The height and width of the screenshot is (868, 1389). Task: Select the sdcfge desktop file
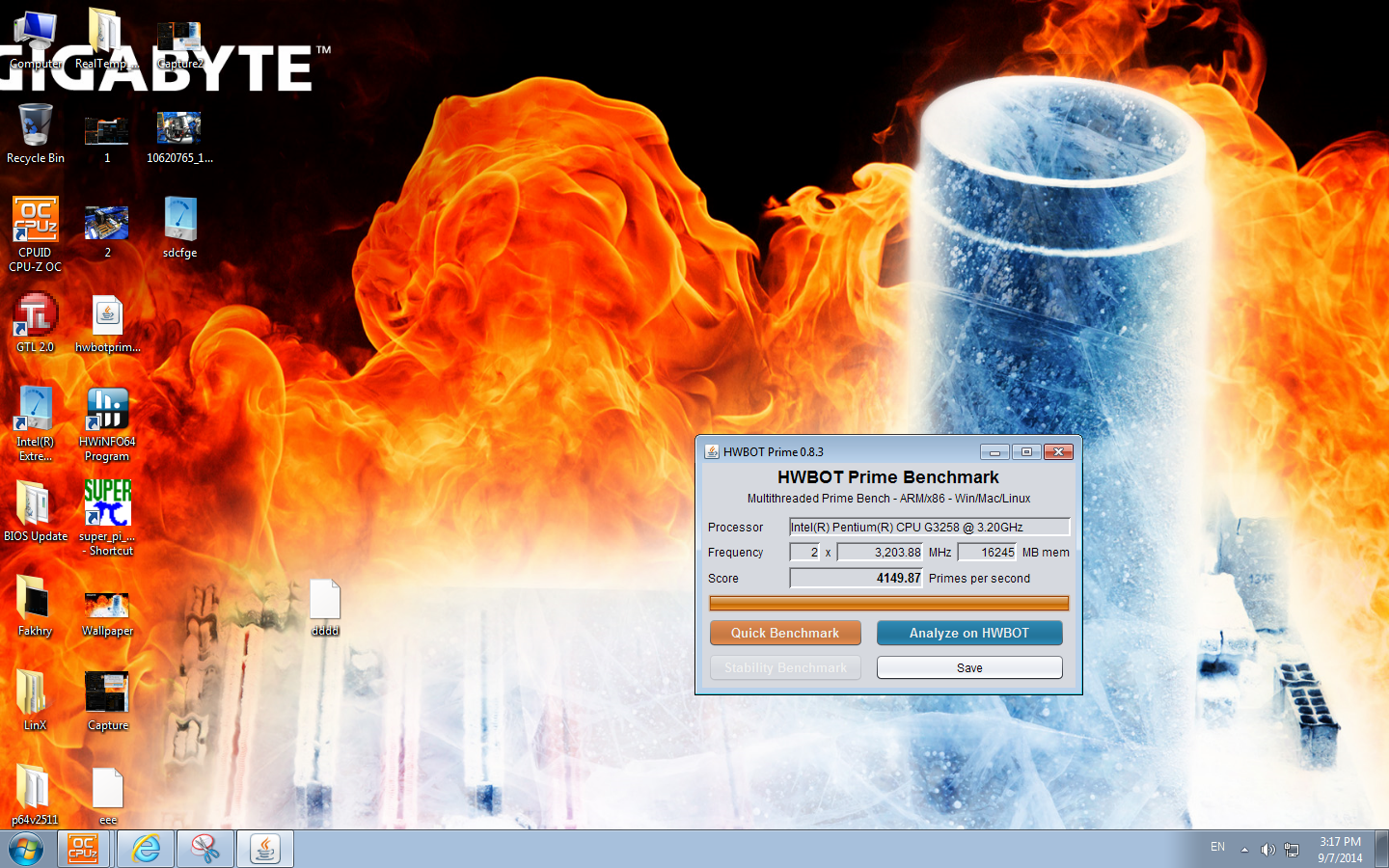pyautogui.click(x=179, y=228)
